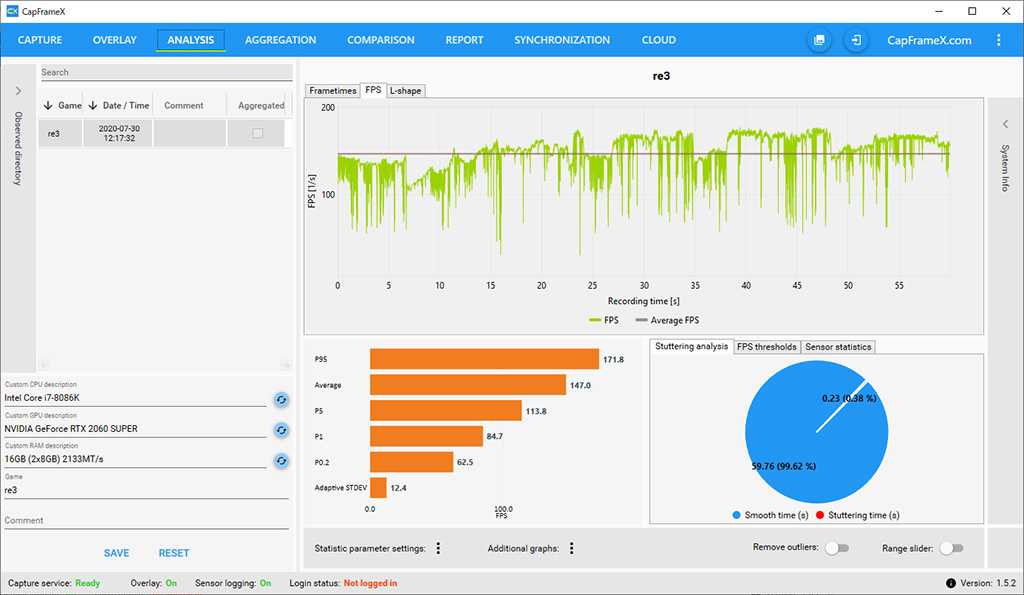
Task: Open the COMPARISON tab
Action: 380,40
